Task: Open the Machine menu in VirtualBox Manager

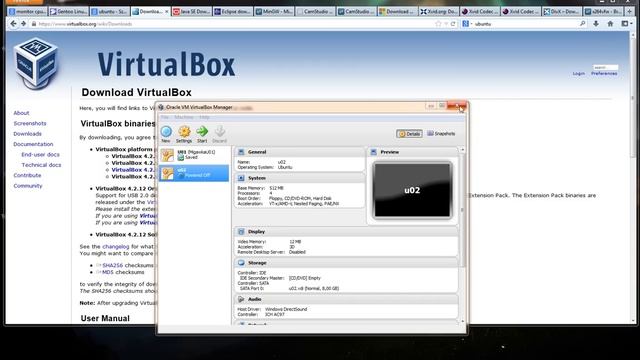Action: (184, 117)
